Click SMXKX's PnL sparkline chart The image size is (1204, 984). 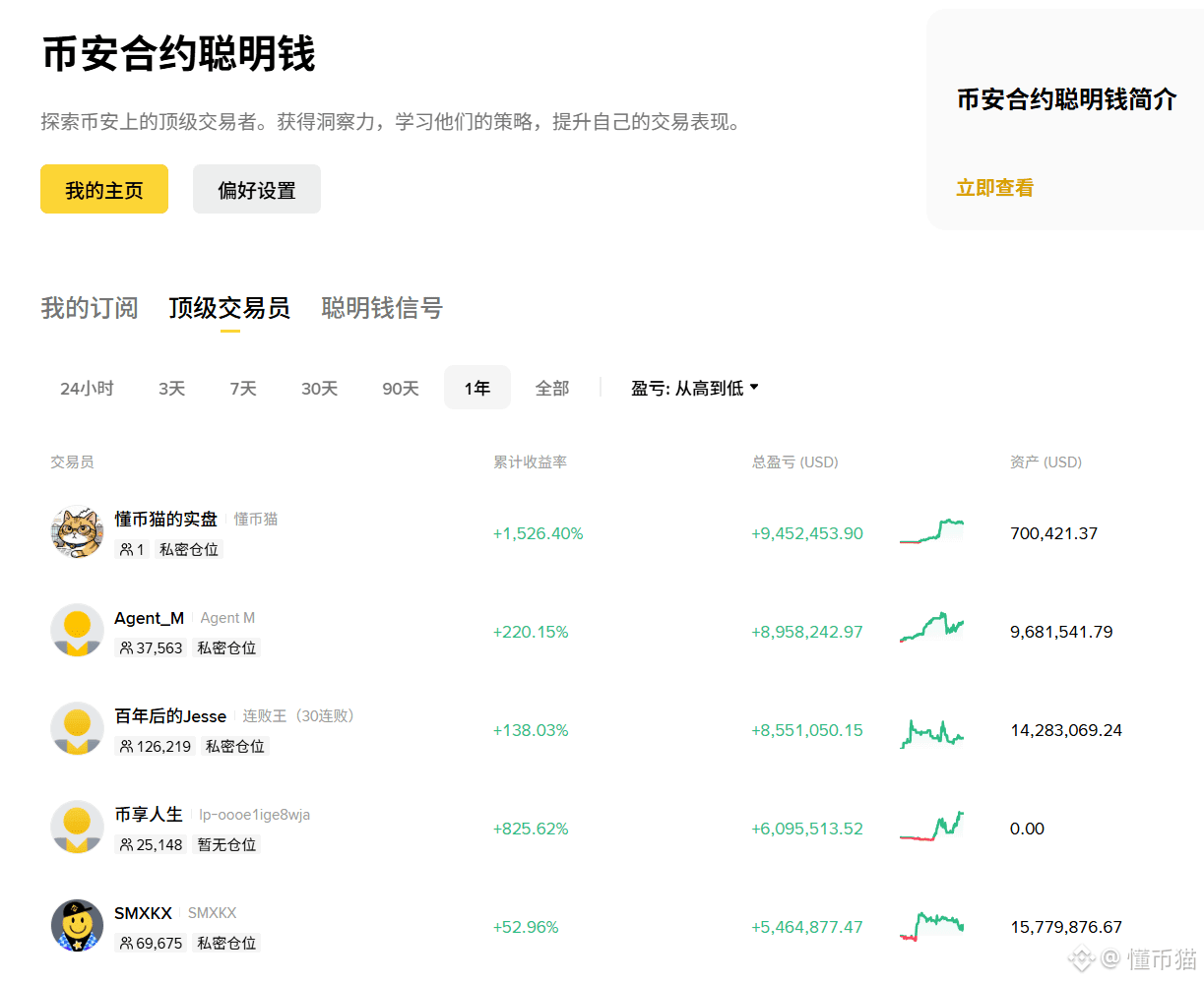coord(931,926)
